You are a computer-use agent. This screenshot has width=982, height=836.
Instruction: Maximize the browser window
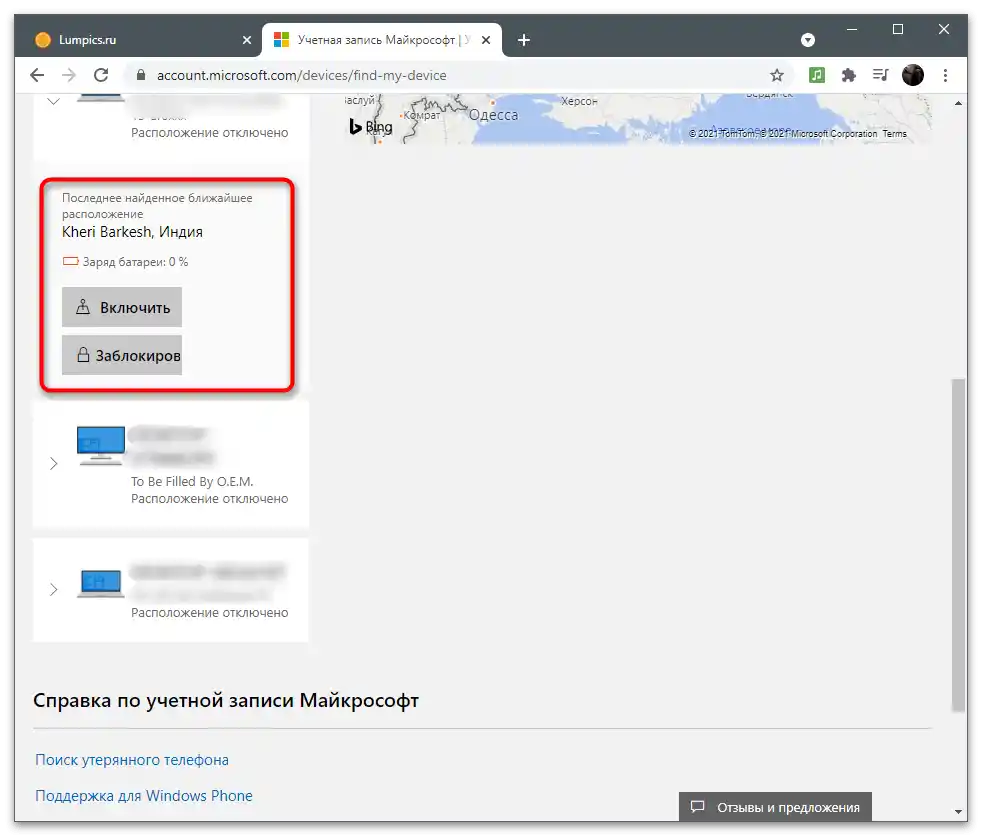(897, 29)
